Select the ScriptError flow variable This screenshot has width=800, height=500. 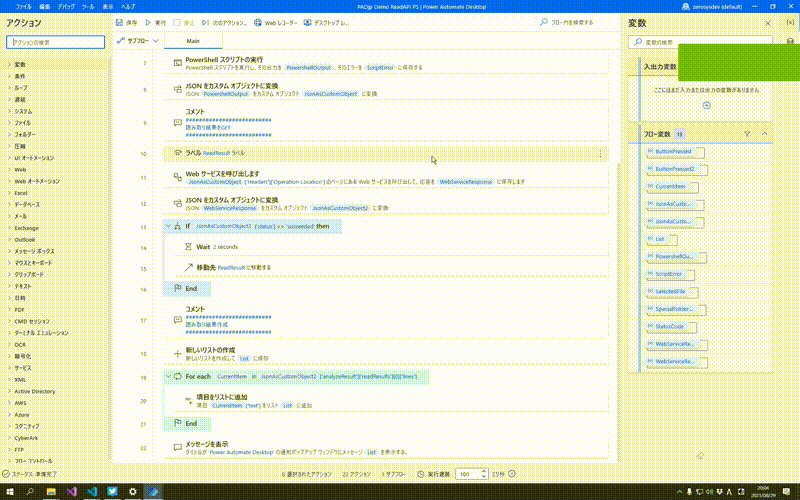(670, 274)
